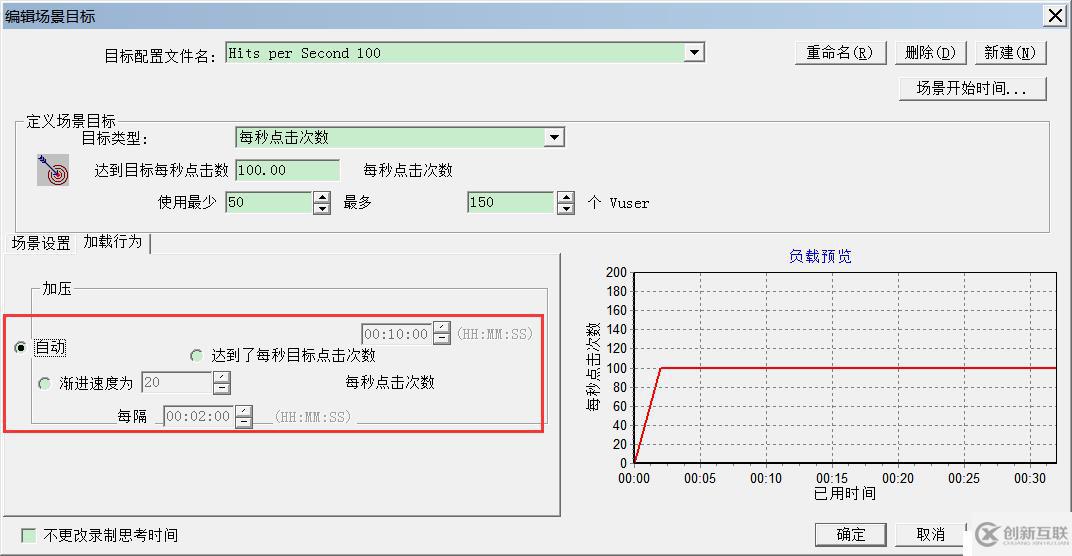Click the 00:15 time axis label
The height and width of the screenshot is (556, 1072).
[x=831, y=478]
